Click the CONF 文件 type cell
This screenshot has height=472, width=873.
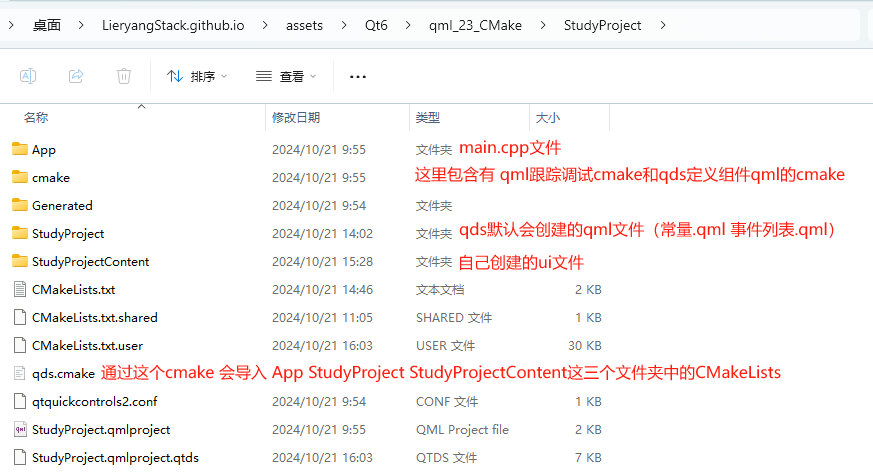[x=447, y=401]
